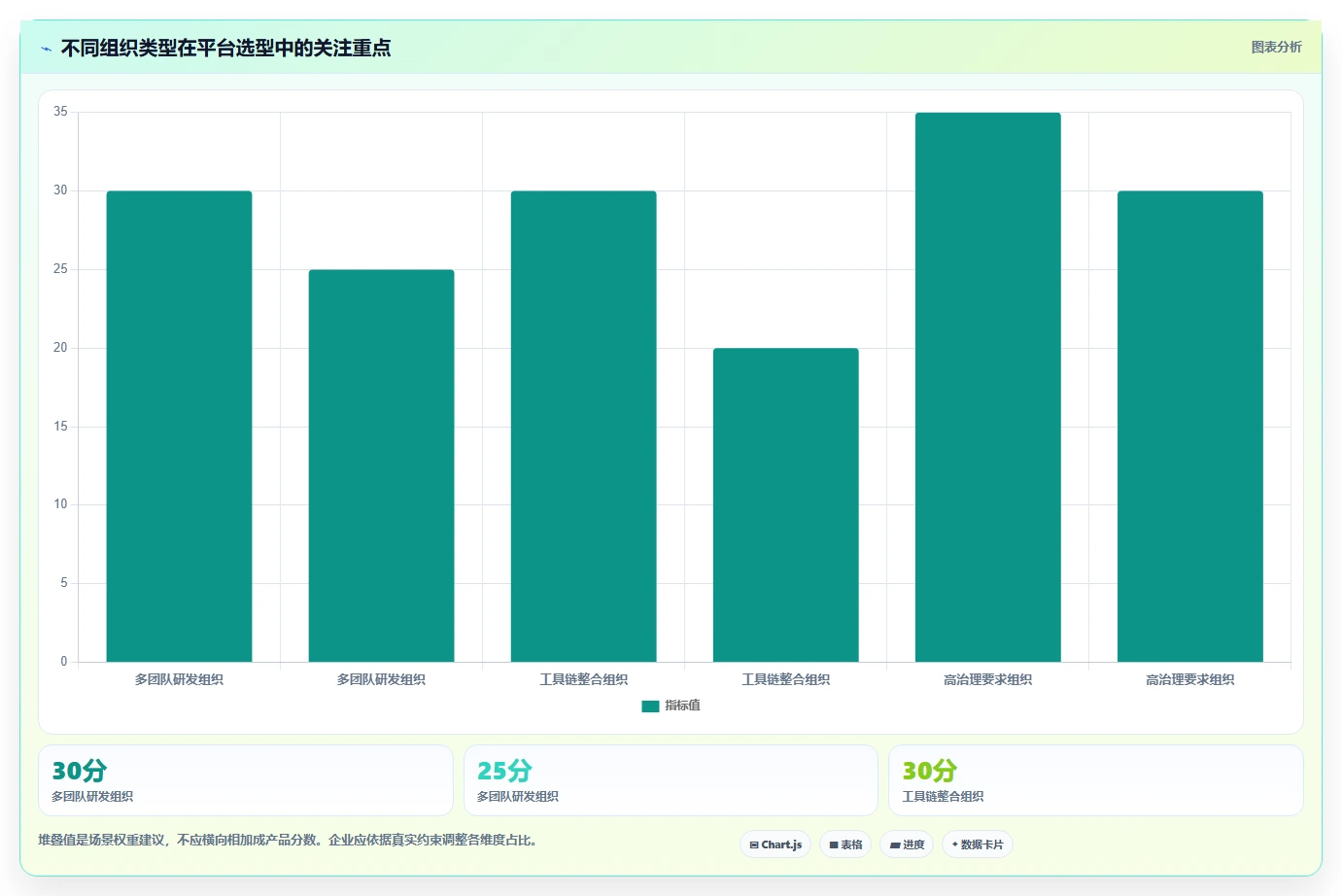Click the 30-value bar above 多团队研发组织
This screenshot has height=896, width=1342.
point(179,427)
